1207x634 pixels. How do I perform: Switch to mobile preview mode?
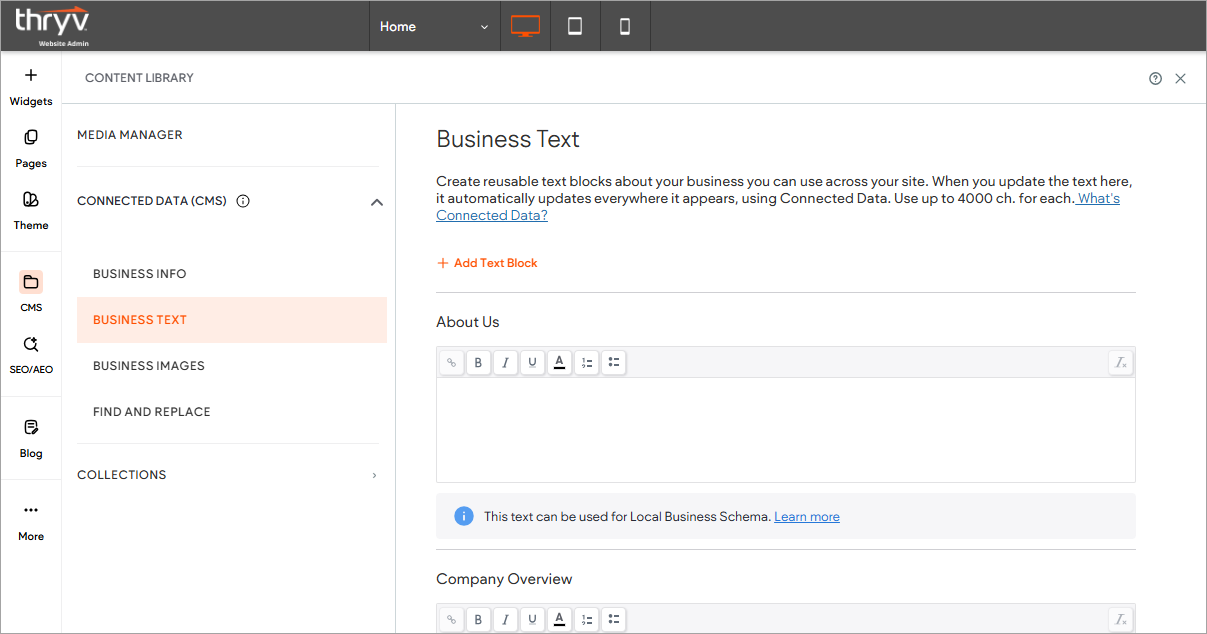tap(625, 26)
